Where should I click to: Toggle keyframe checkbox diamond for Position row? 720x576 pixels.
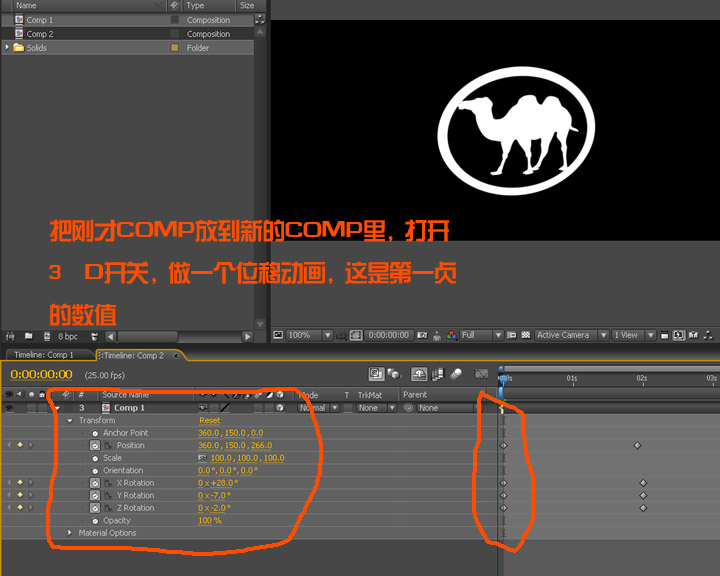[20, 445]
